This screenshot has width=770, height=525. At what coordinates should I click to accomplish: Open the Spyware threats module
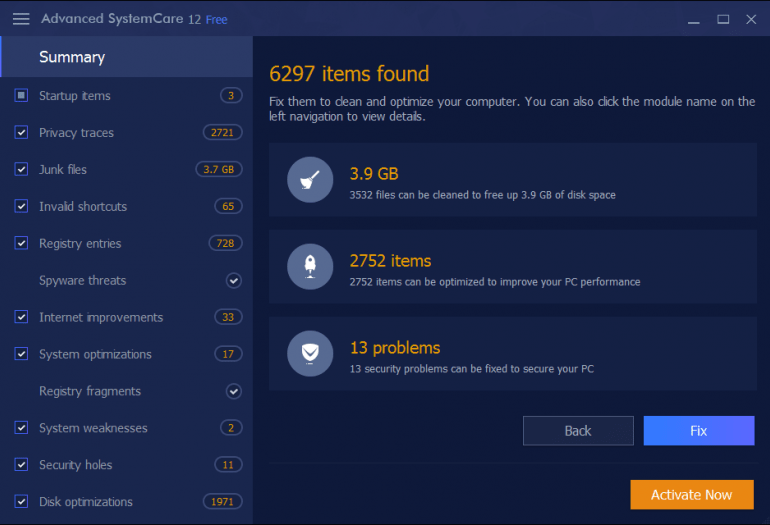[x=82, y=280]
